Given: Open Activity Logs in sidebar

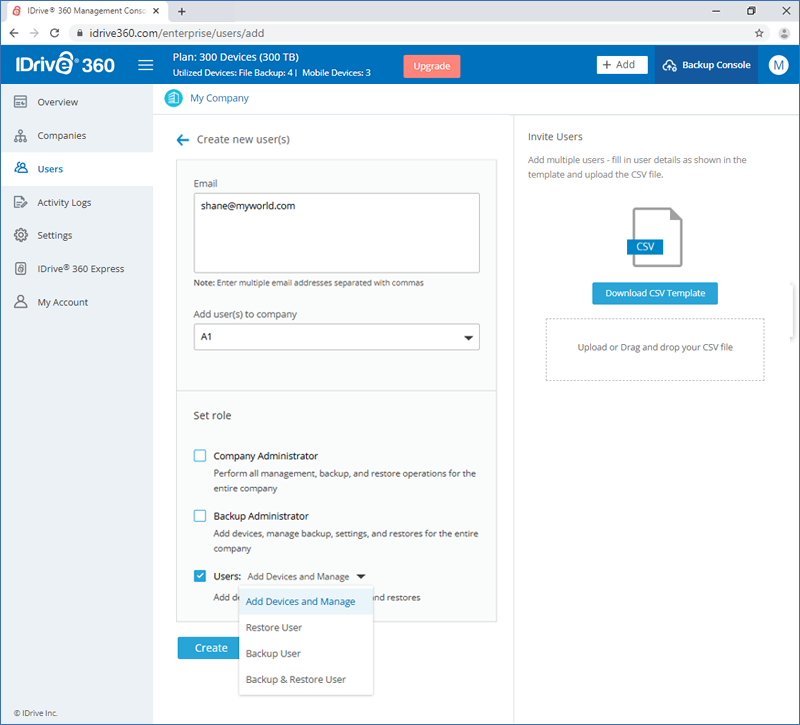Looking at the screenshot, I should click(77, 202).
